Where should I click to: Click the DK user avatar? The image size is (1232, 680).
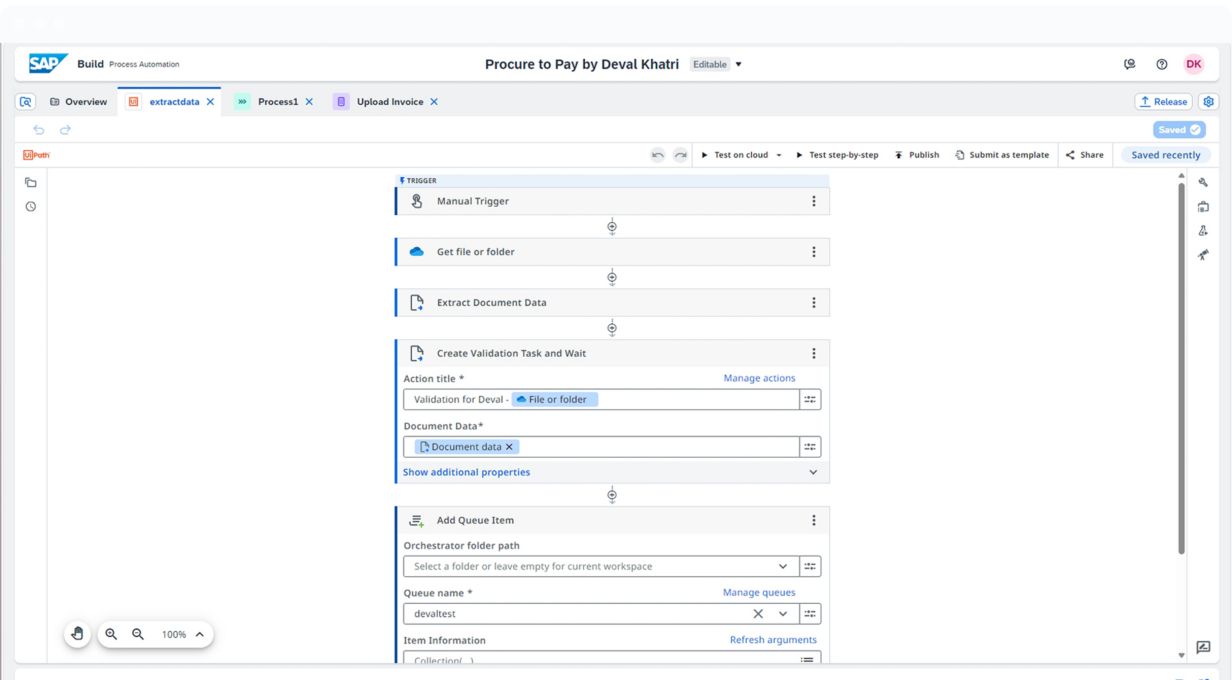point(1193,64)
